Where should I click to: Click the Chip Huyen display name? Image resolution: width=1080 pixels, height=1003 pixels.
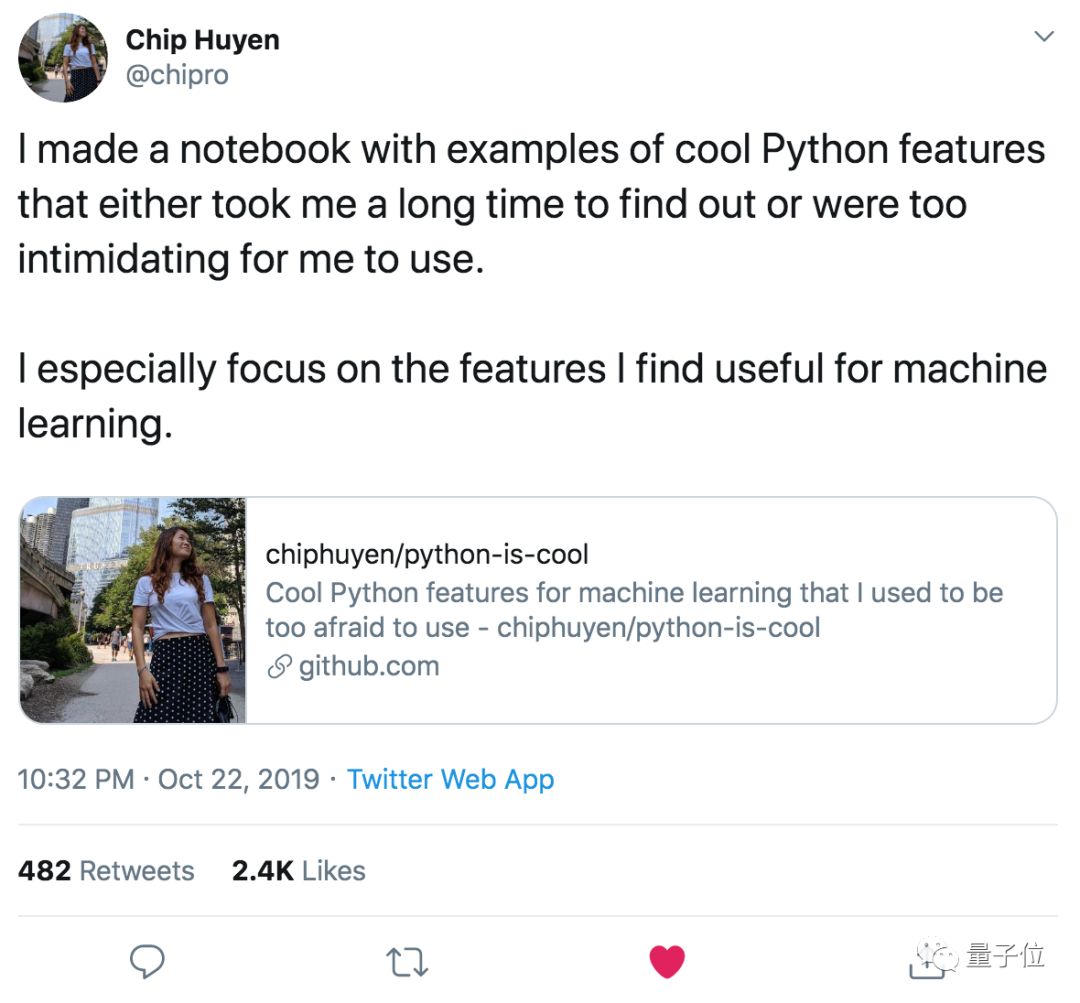(x=202, y=40)
